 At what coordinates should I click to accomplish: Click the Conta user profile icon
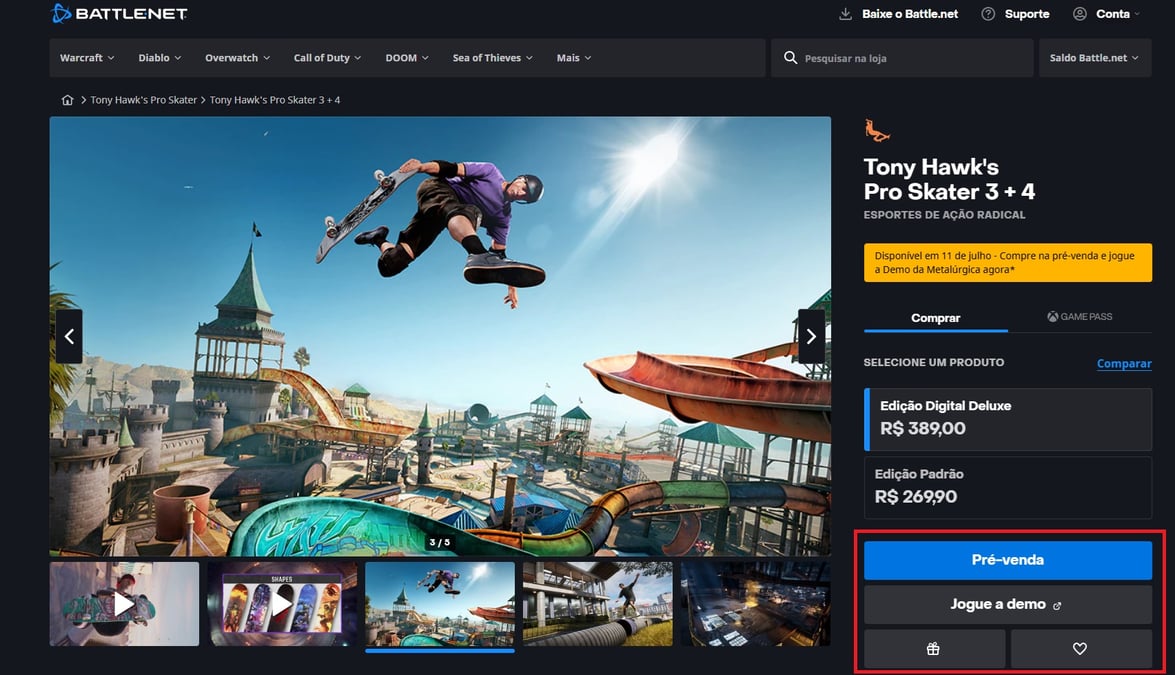pos(1080,13)
